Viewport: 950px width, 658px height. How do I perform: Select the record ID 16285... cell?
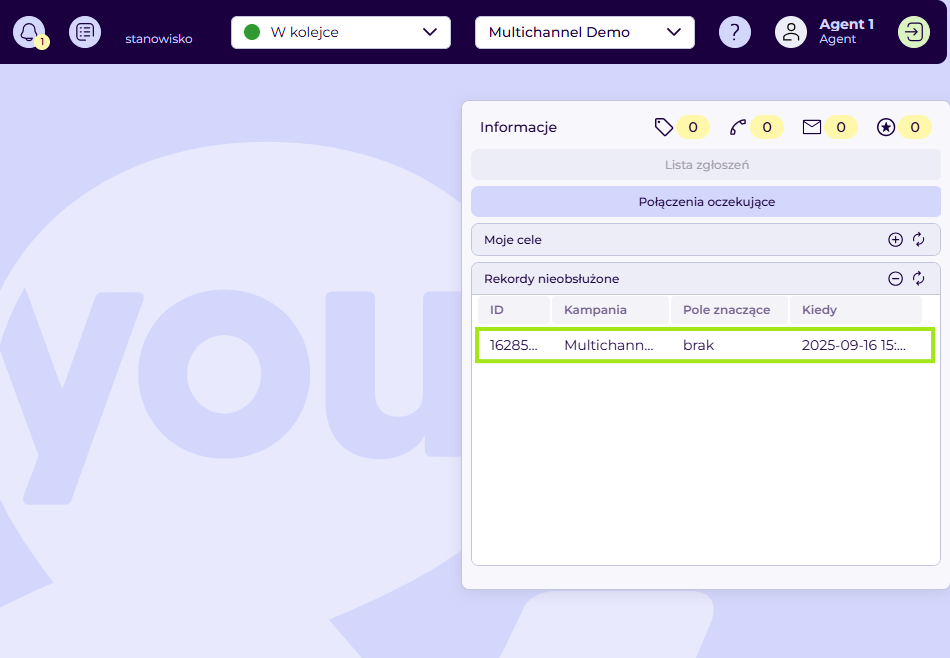click(x=514, y=345)
